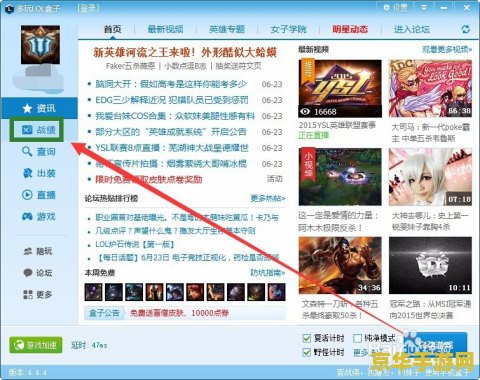Click the 延时: 47ms latency text
The image size is (480, 380).
pos(89,345)
